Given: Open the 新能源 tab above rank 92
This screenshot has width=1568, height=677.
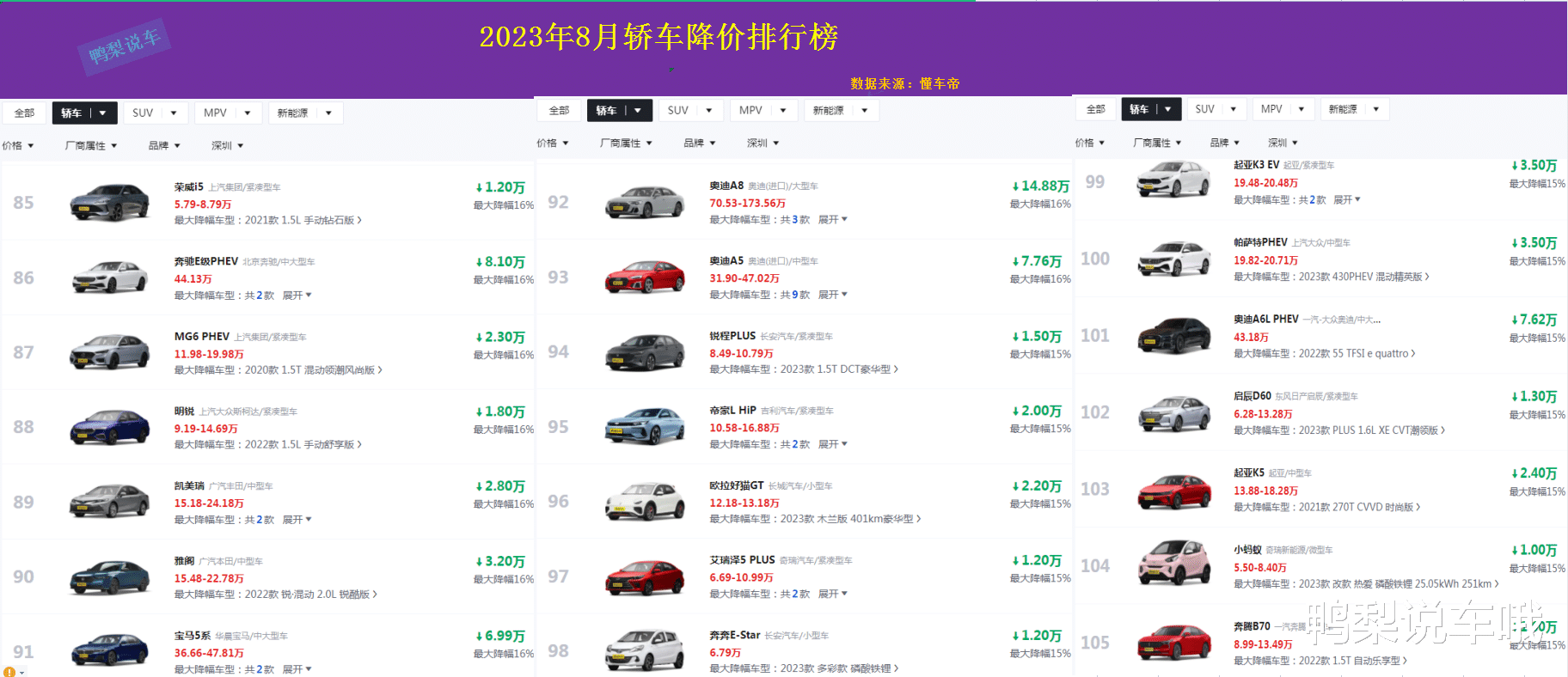Looking at the screenshot, I should [x=840, y=111].
